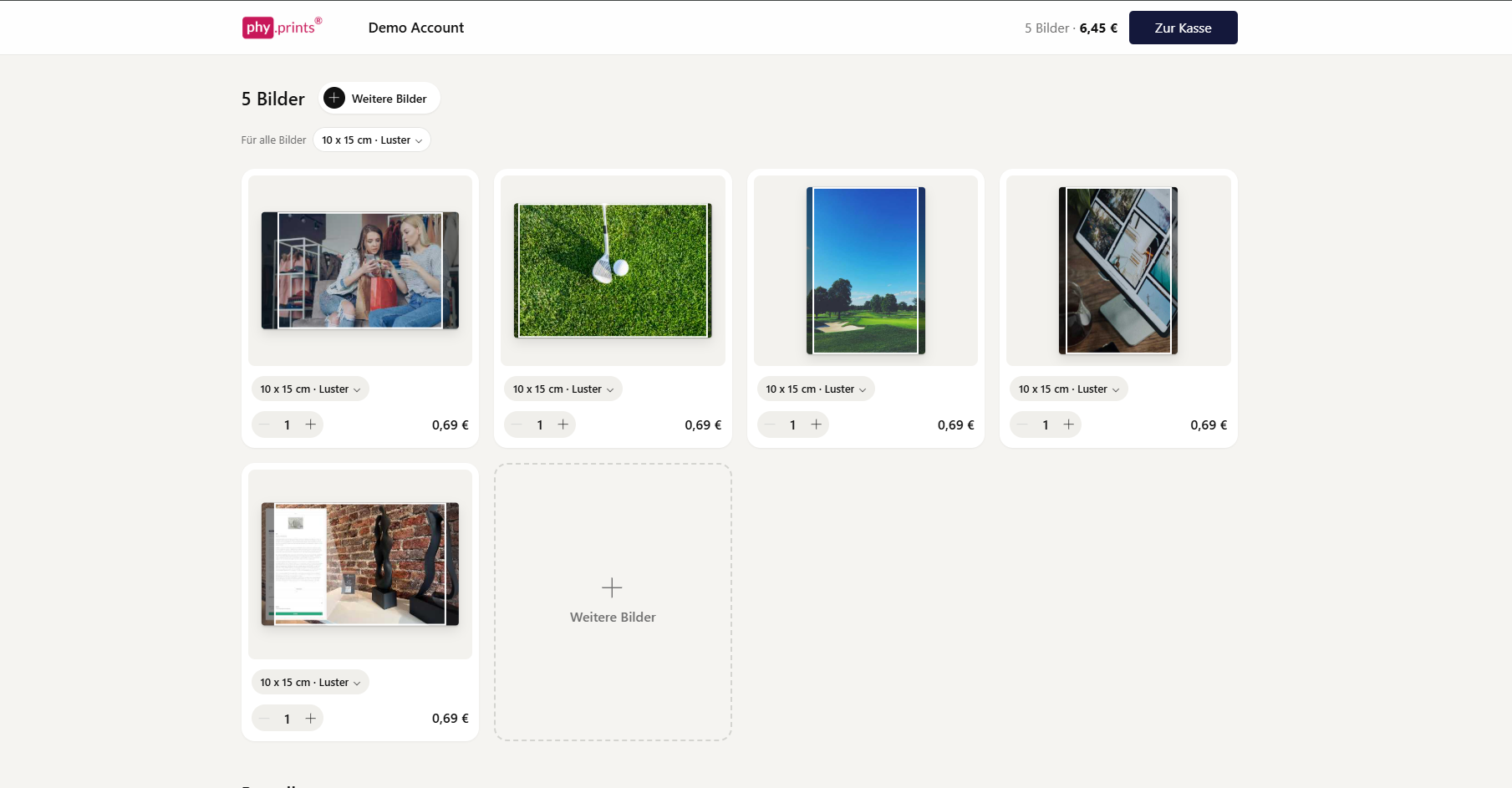Decrease quantity of the shopping women photo
The width and height of the screenshot is (1512, 788).
click(x=264, y=425)
